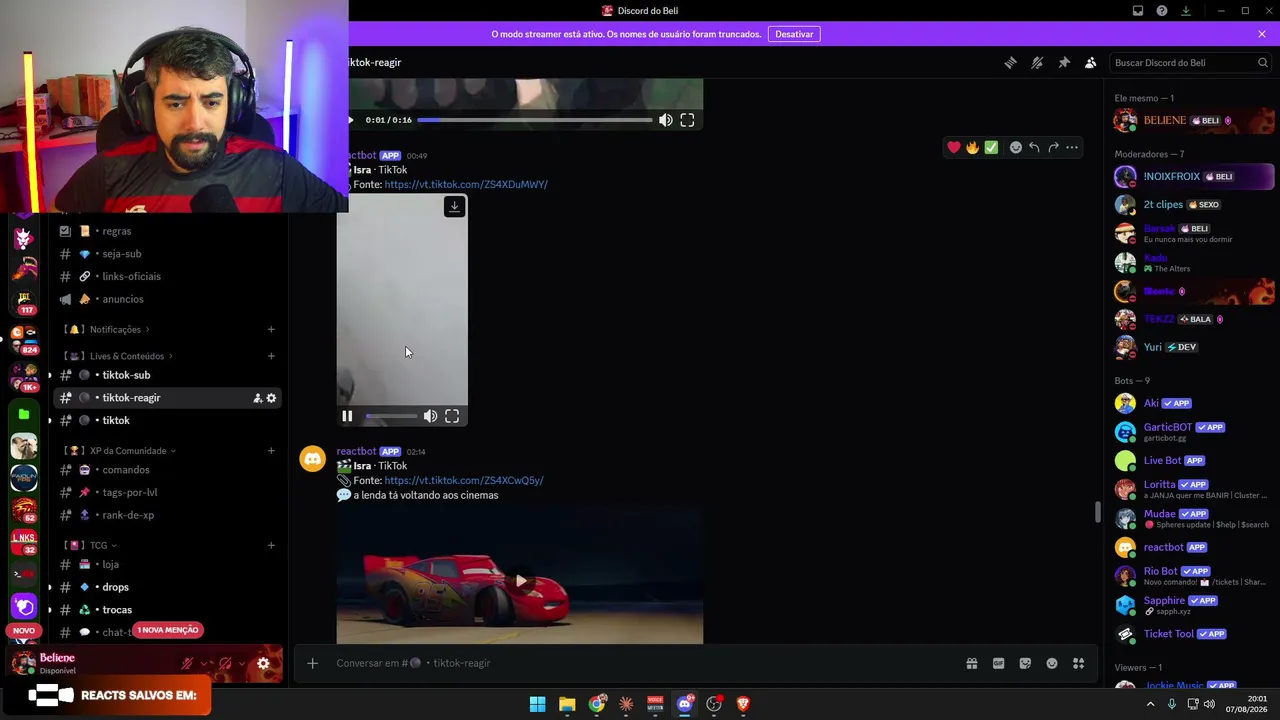Reply to the reactbot message
1280x720 pixels.
[1034, 148]
